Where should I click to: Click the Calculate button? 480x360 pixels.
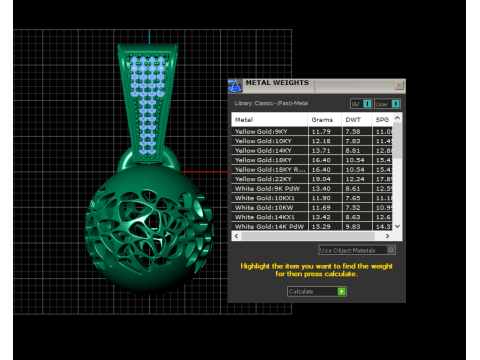(317, 291)
